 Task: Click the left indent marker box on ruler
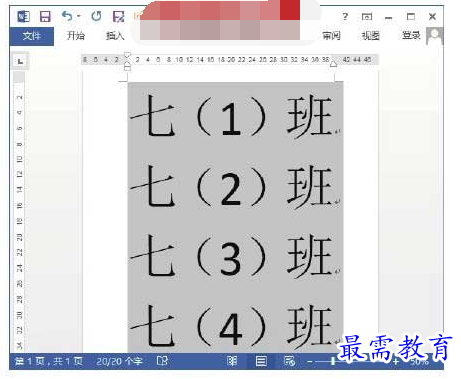[x=127, y=68]
